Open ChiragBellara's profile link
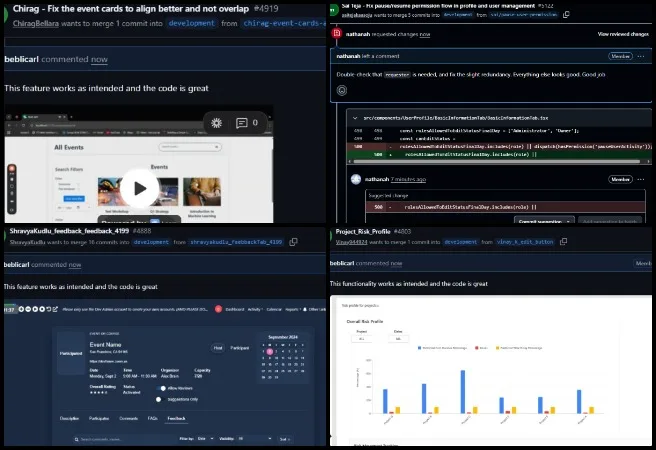Image resolution: width=656 pixels, height=450 pixels. (x=36, y=23)
